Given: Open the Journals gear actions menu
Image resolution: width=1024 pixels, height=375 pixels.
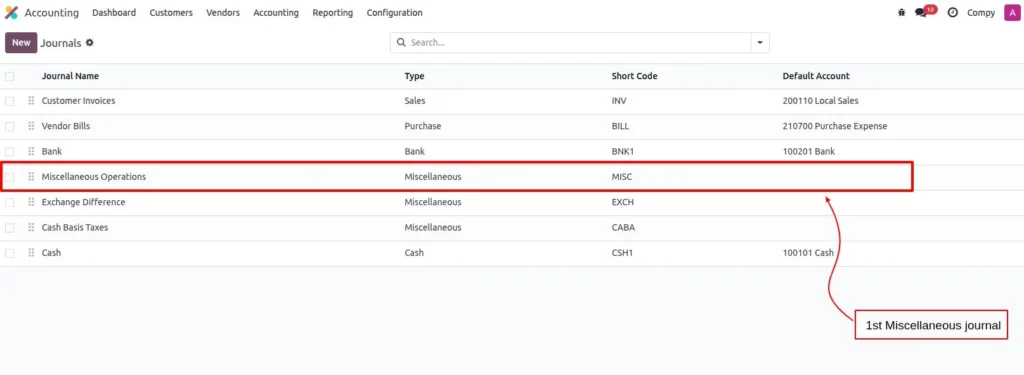Looking at the screenshot, I should pos(90,42).
